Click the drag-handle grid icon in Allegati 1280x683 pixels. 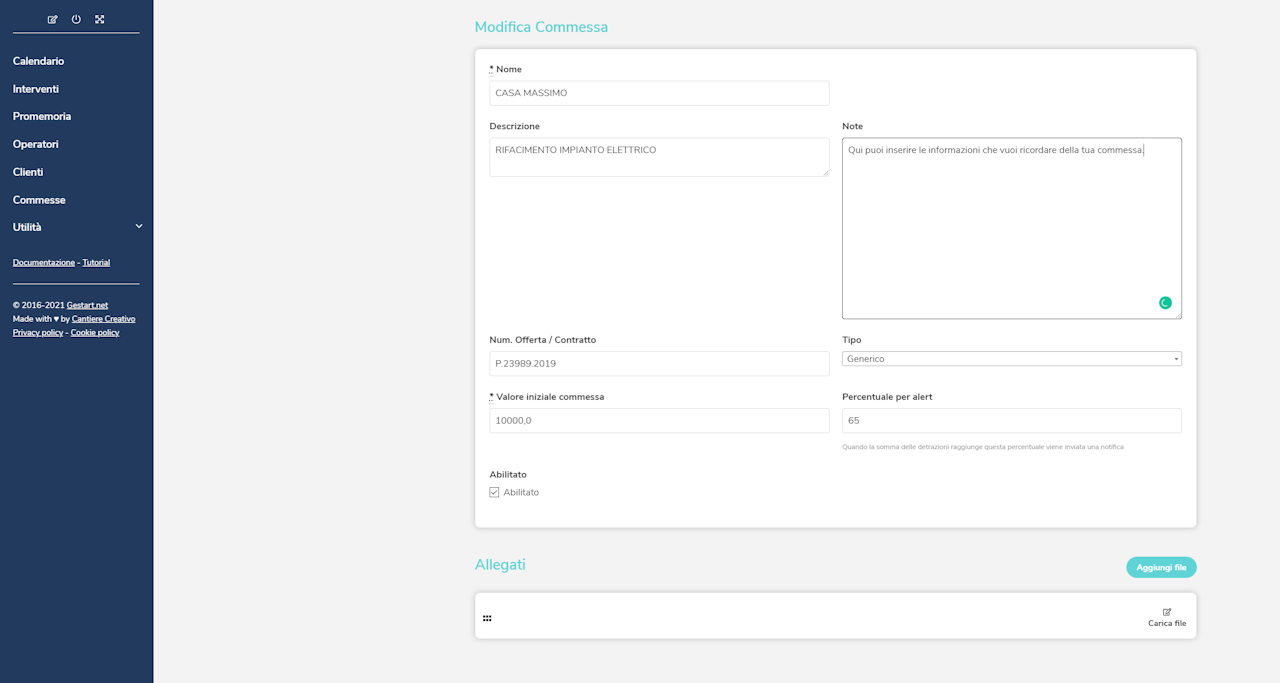(x=487, y=618)
